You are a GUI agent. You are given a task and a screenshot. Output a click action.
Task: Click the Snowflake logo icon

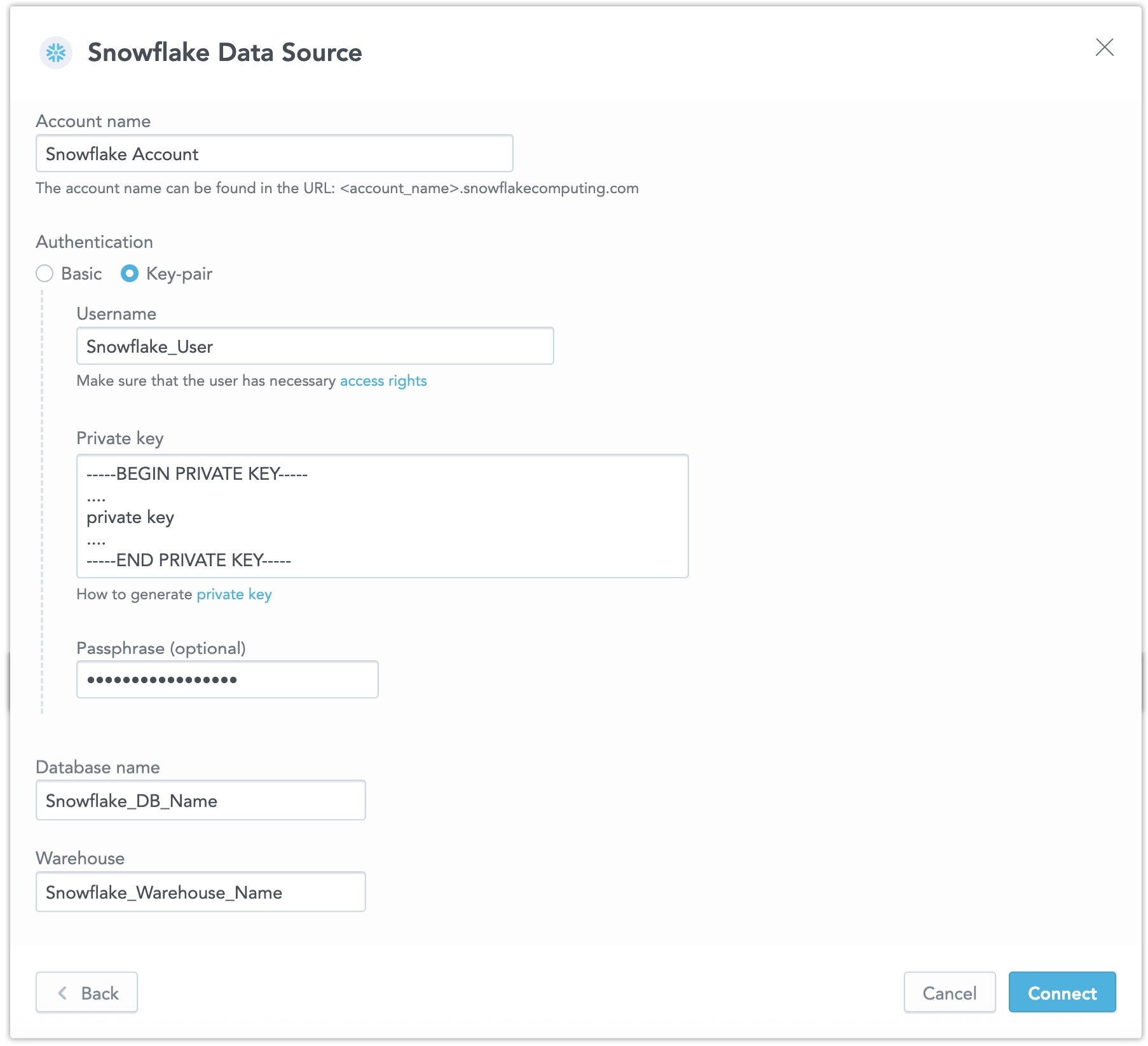pyautogui.click(x=56, y=54)
